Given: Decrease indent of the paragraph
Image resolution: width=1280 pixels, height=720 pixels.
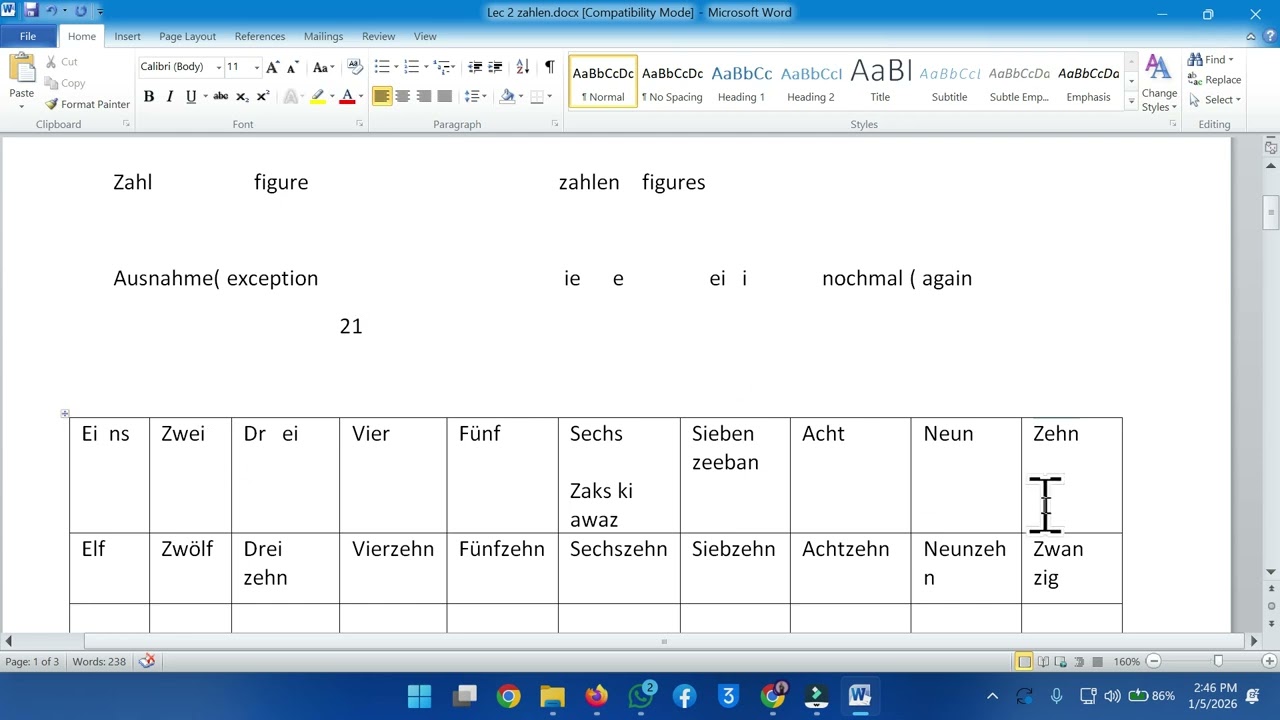Looking at the screenshot, I should (475, 67).
